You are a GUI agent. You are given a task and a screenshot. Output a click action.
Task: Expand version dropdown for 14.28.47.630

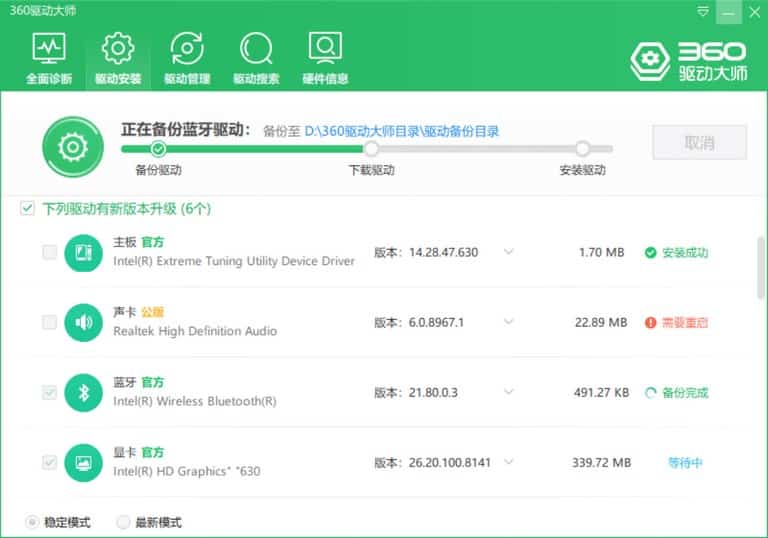pos(509,252)
